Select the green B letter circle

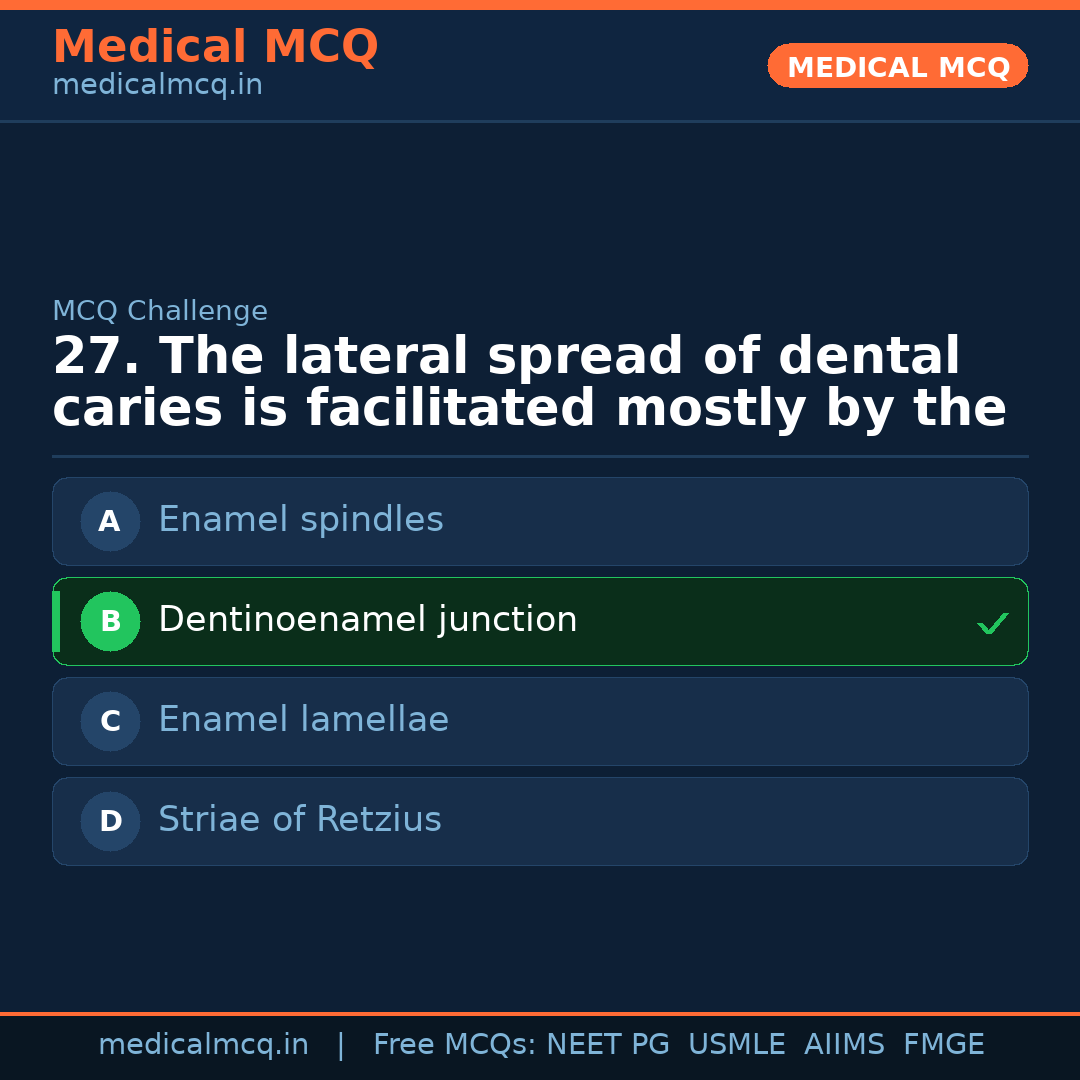110,621
